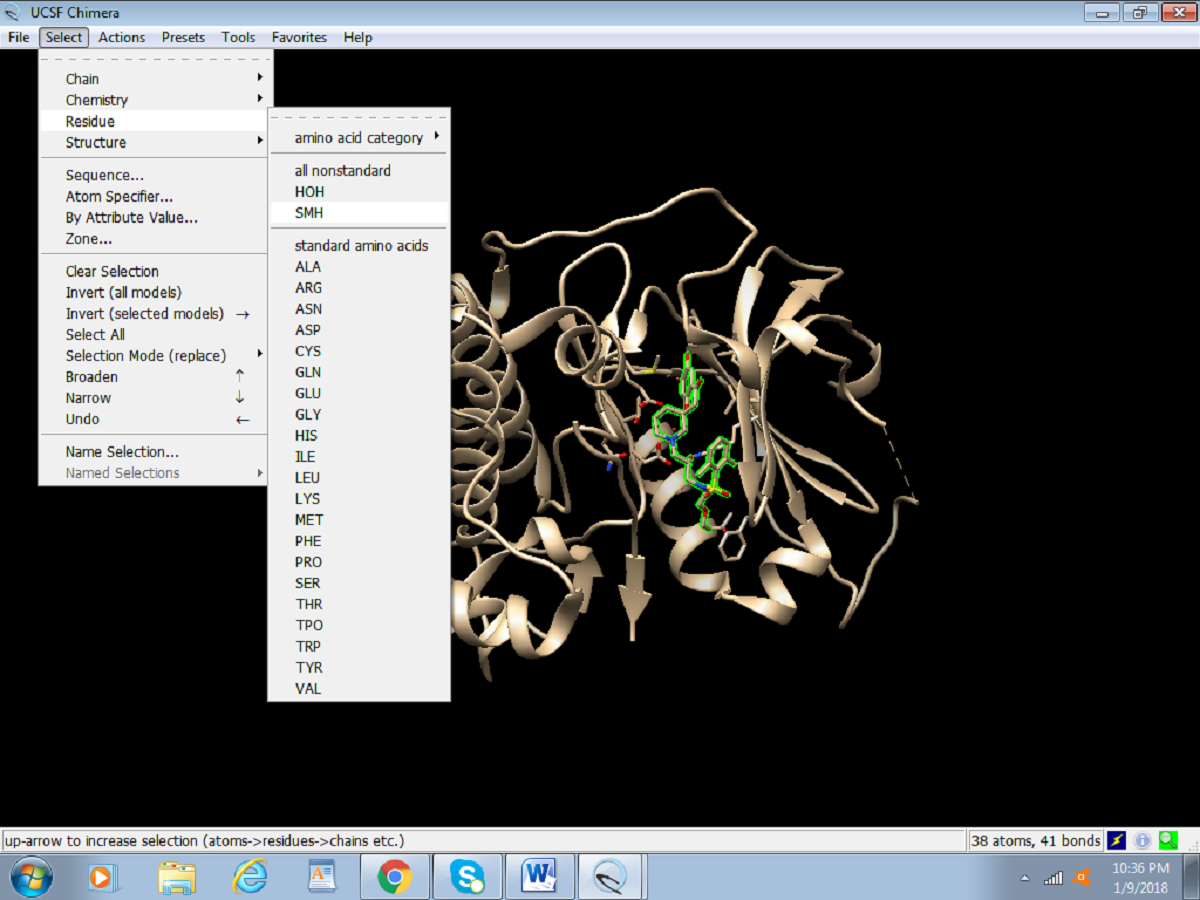Close the open Select menu

point(64,37)
